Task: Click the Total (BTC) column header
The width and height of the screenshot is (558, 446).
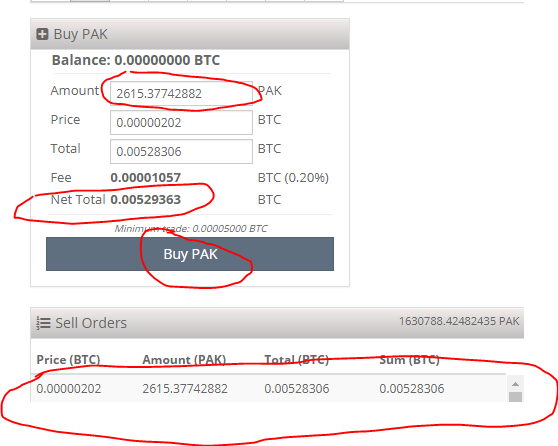Action: tap(296, 360)
